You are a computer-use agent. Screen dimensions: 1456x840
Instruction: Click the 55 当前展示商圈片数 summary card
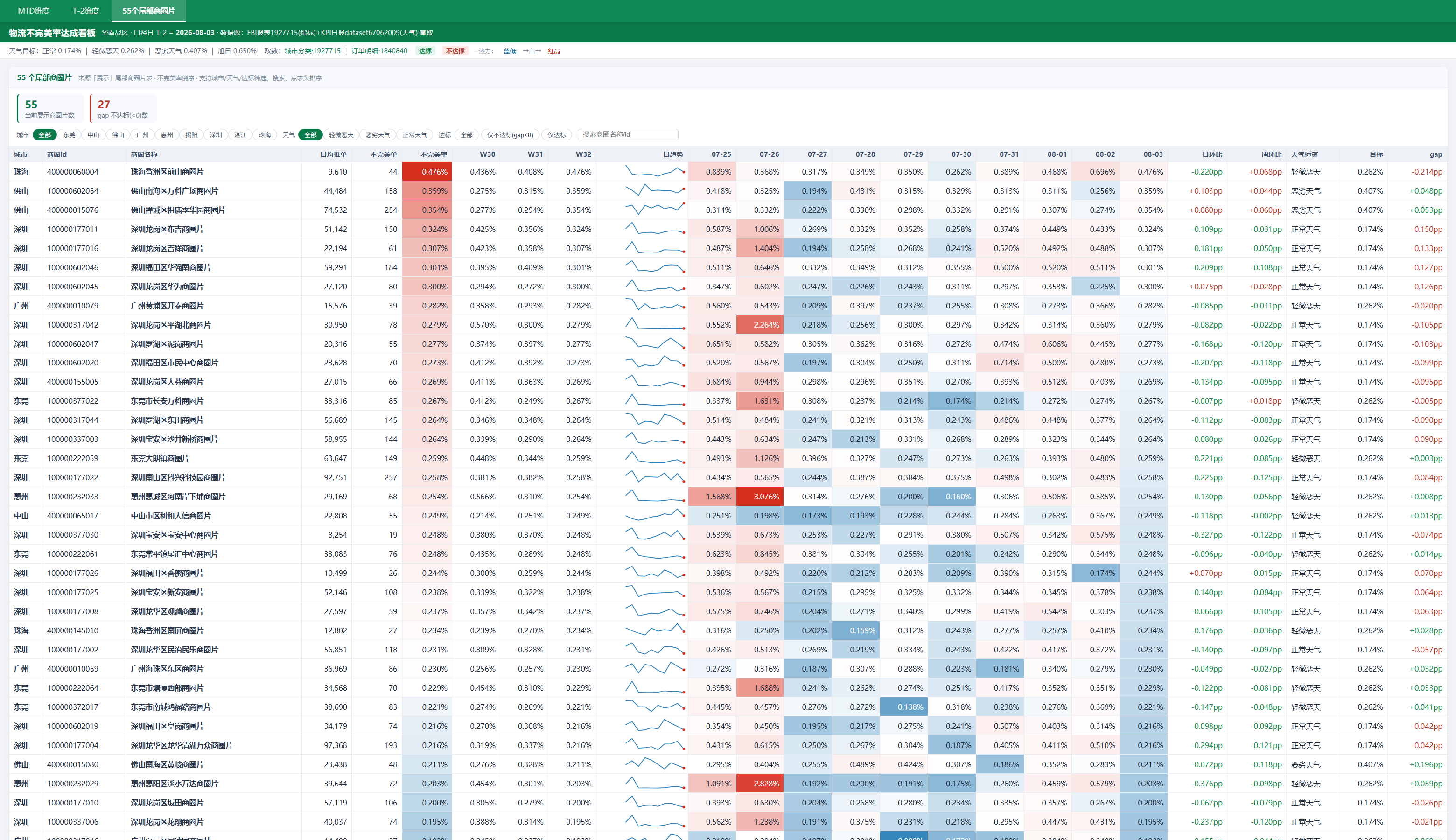[50, 108]
